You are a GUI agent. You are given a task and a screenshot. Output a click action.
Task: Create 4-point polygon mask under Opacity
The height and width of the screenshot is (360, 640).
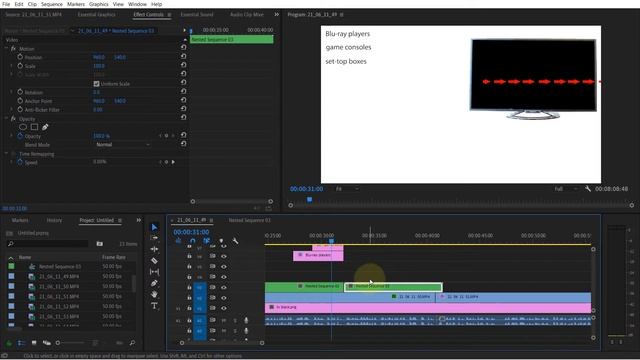[34, 127]
